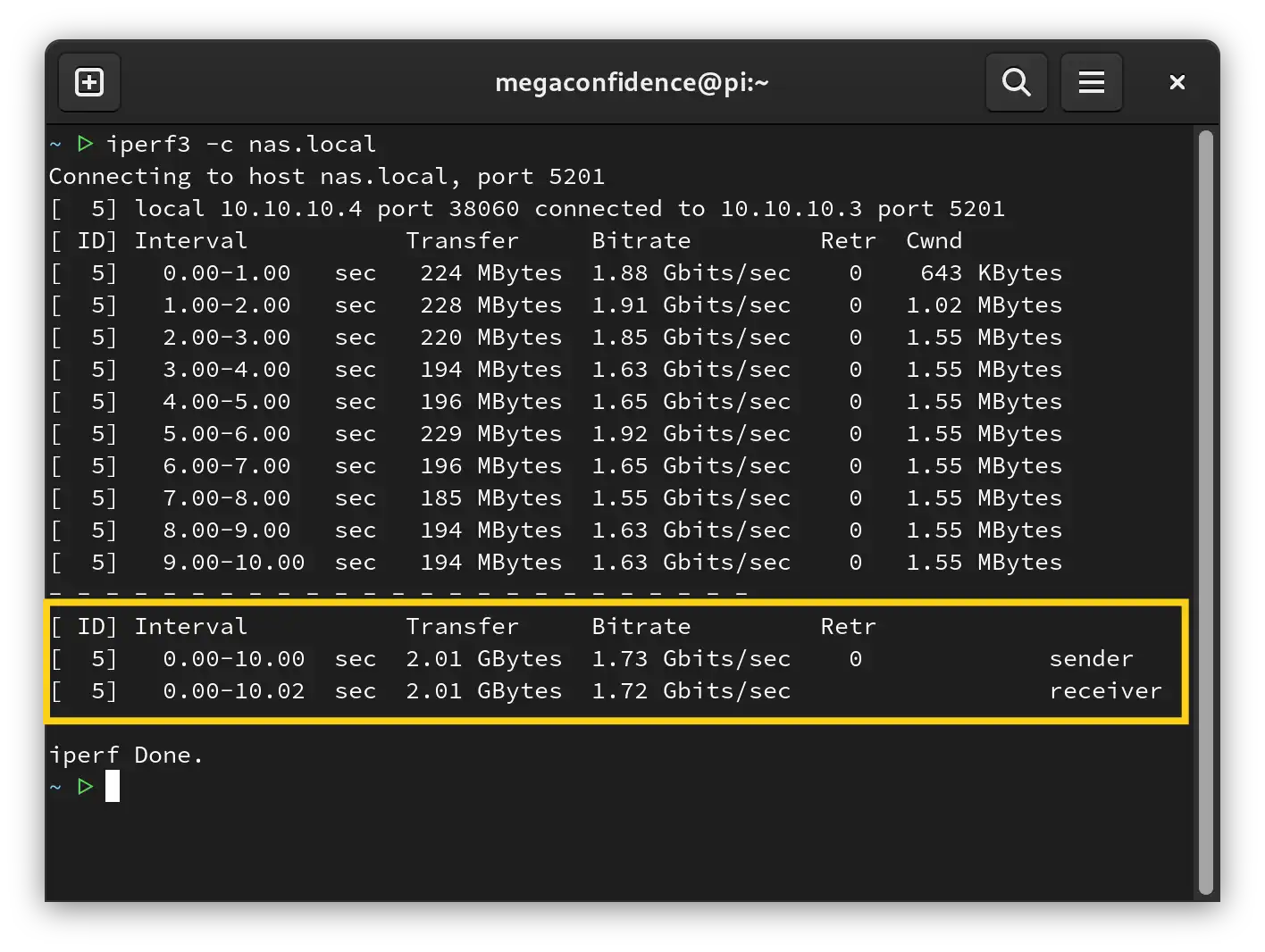Click the plus icon in the top-left corner
This screenshot has height=952, width=1265.
tap(88, 82)
